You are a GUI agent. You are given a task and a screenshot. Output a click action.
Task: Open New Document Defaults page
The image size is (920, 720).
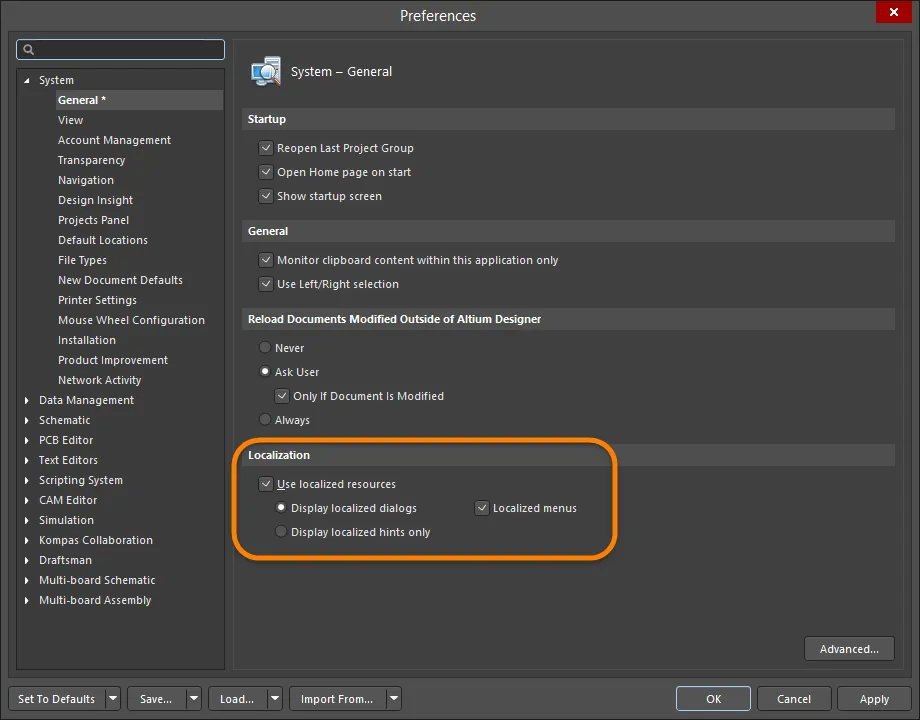(x=120, y=280)
